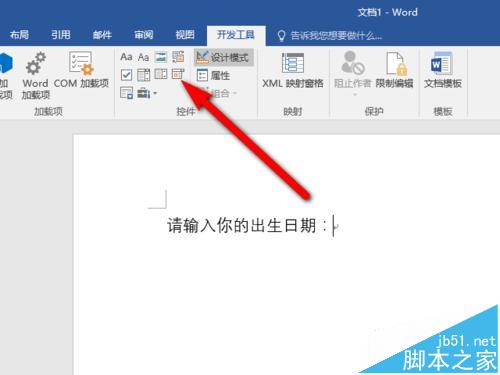Insert a drop-down list content control

161,75
